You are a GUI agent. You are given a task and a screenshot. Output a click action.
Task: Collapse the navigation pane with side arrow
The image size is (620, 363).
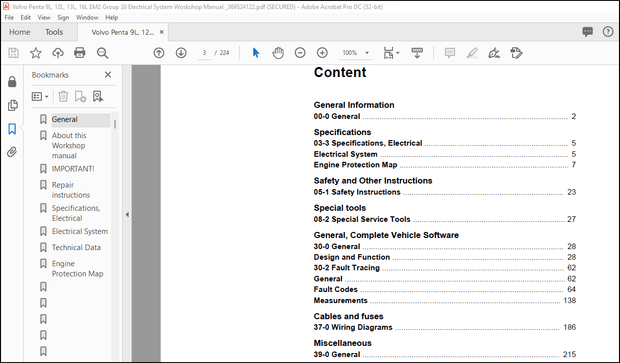click(127, 214)
